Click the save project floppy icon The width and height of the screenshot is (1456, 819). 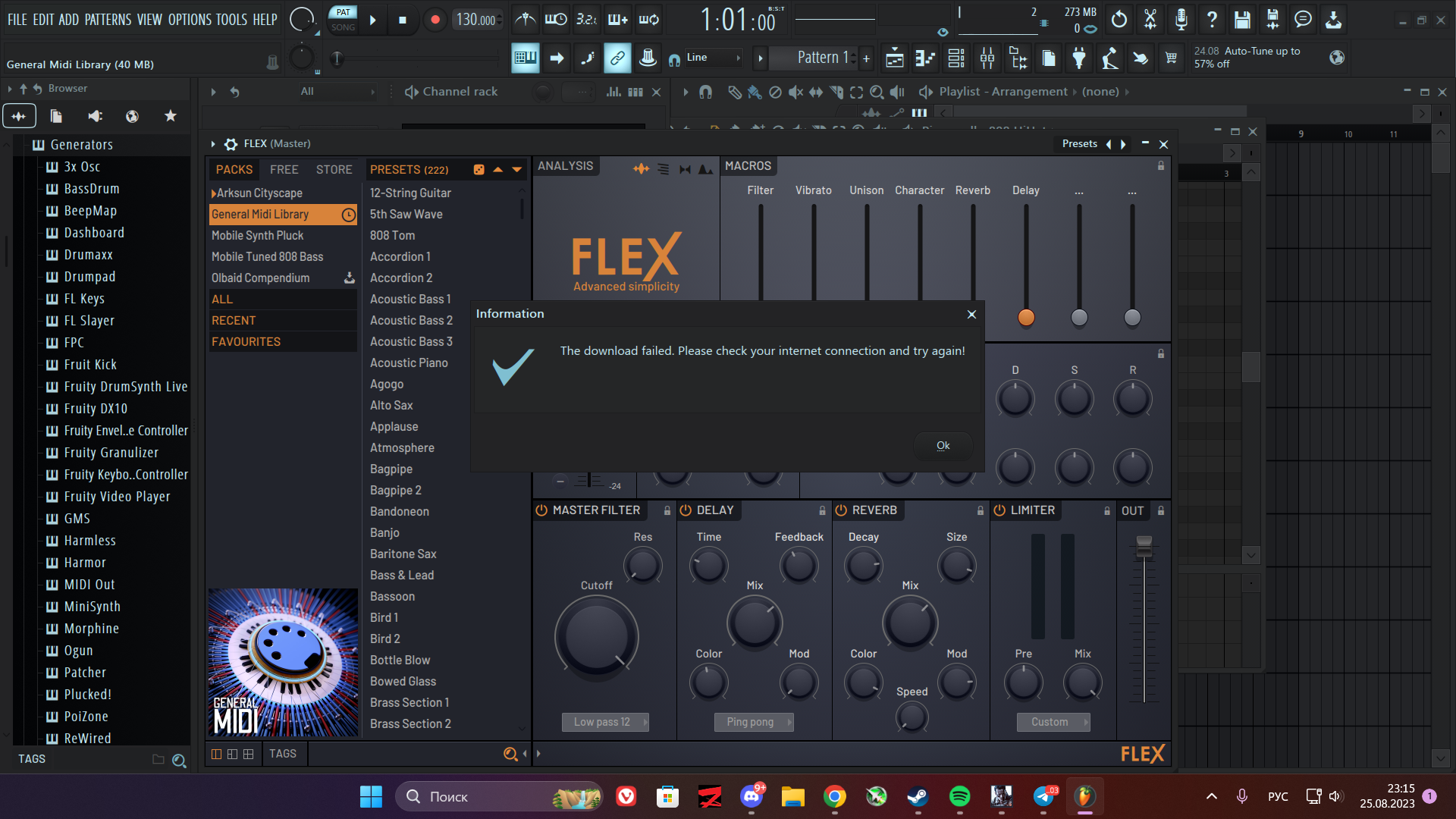coord(1242,19)
